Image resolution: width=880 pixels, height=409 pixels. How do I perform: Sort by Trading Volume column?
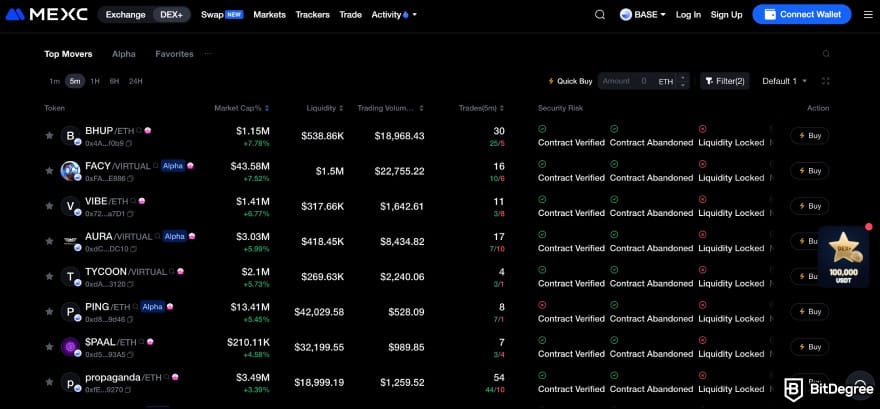point(391,108)
